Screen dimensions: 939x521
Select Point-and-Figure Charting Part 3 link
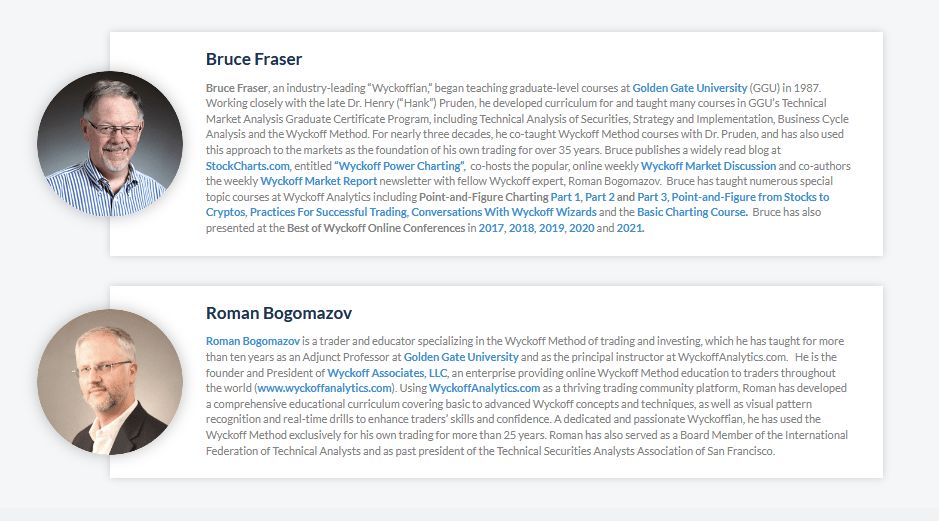pos(652,197)
